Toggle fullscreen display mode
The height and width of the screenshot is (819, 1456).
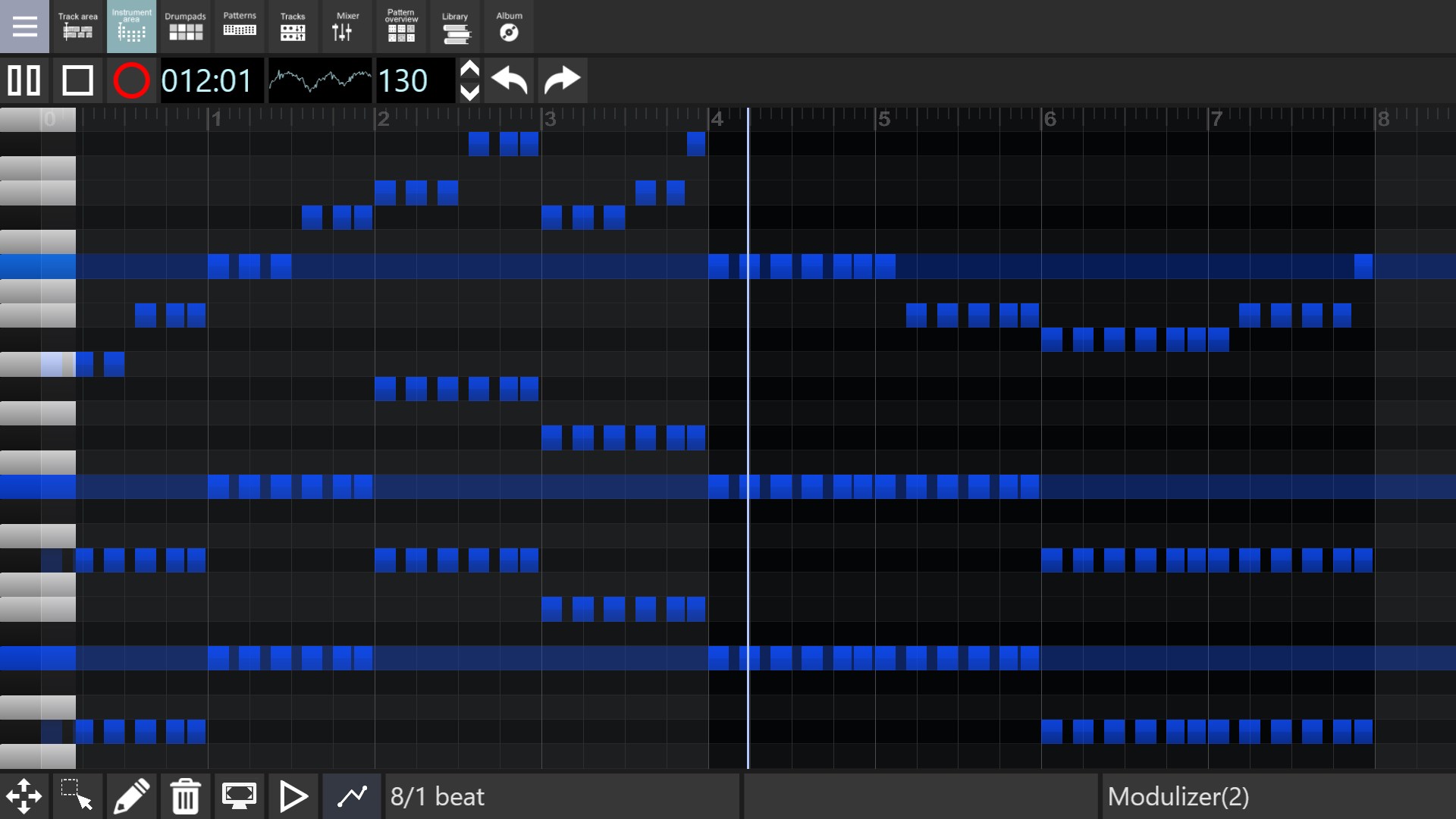[x=239, y=795]
